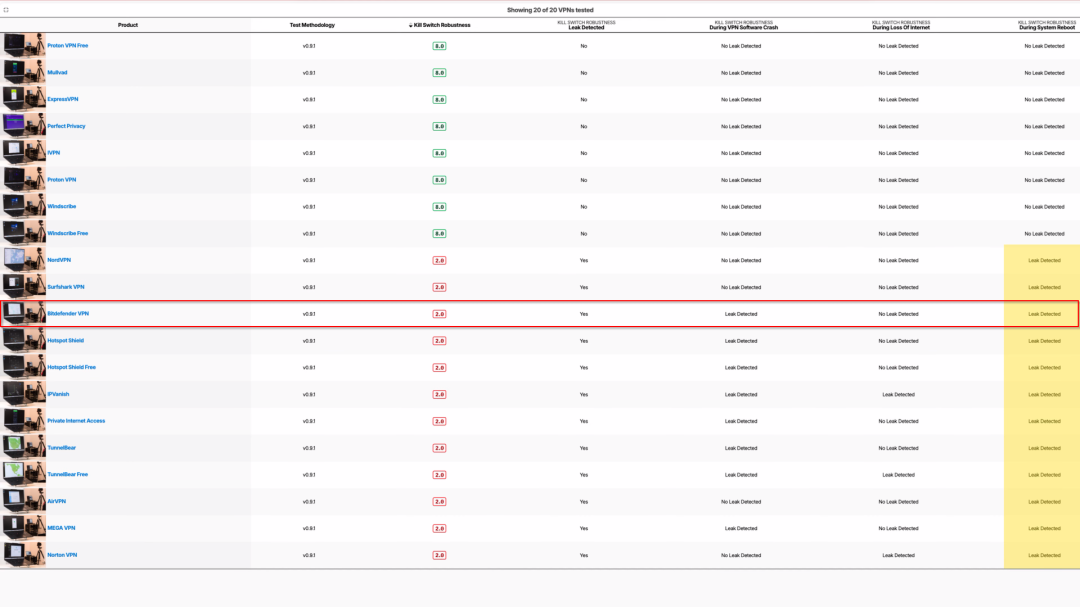Screen dimensions: 1080x607
Task: Open the ExpressVPN product link
Action: [63, 99]
